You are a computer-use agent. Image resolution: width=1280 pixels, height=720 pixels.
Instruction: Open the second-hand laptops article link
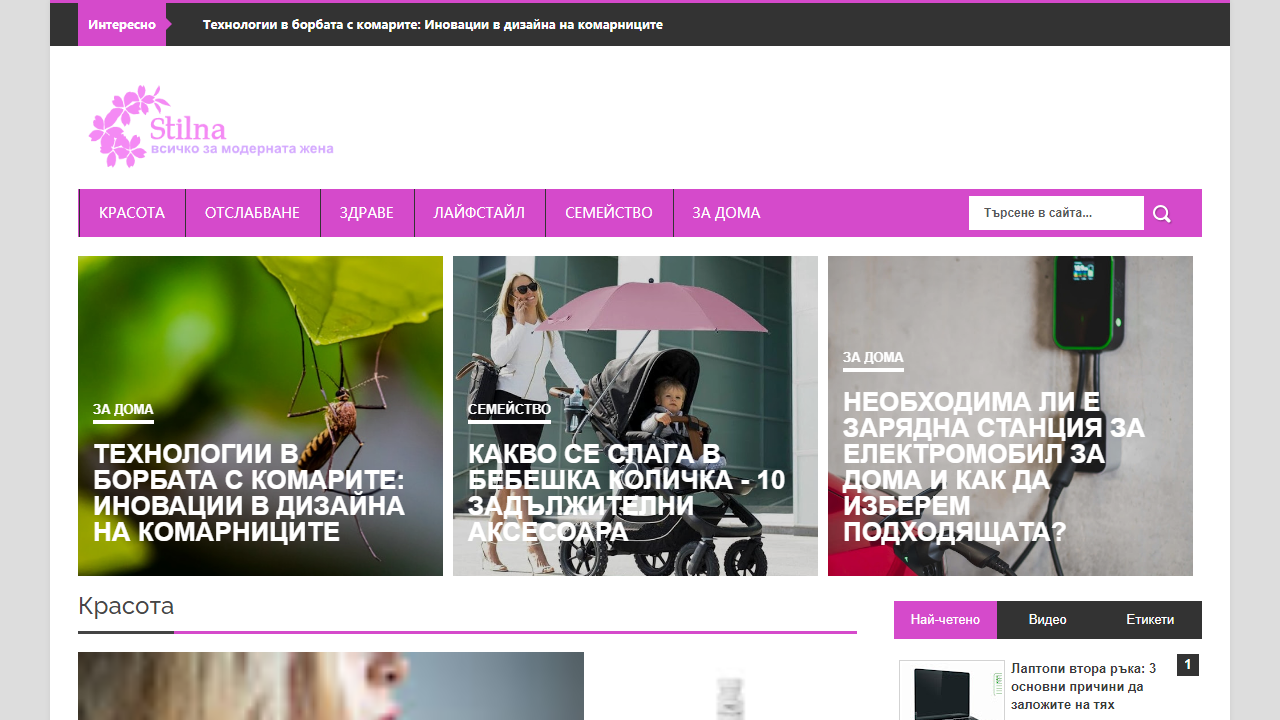(x=1084, y=686)
